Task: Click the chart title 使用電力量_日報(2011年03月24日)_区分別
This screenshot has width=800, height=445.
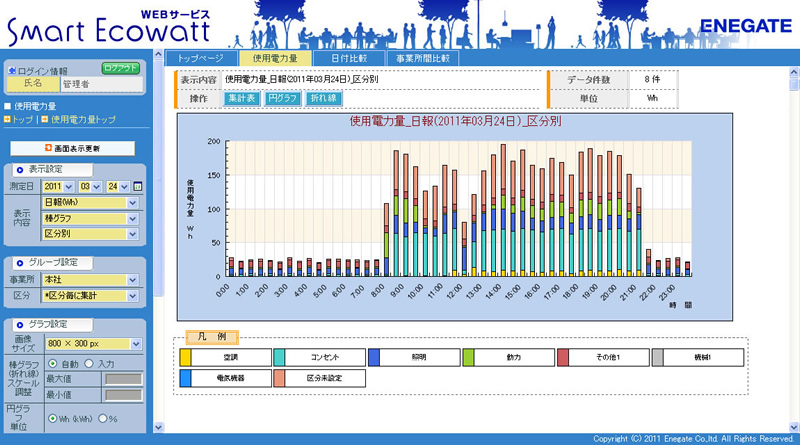Action: coord(455,121)
